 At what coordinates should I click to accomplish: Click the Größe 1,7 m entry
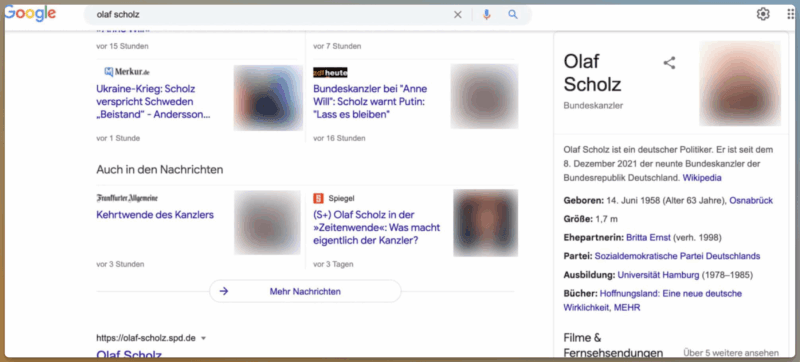tap(591, 219)
